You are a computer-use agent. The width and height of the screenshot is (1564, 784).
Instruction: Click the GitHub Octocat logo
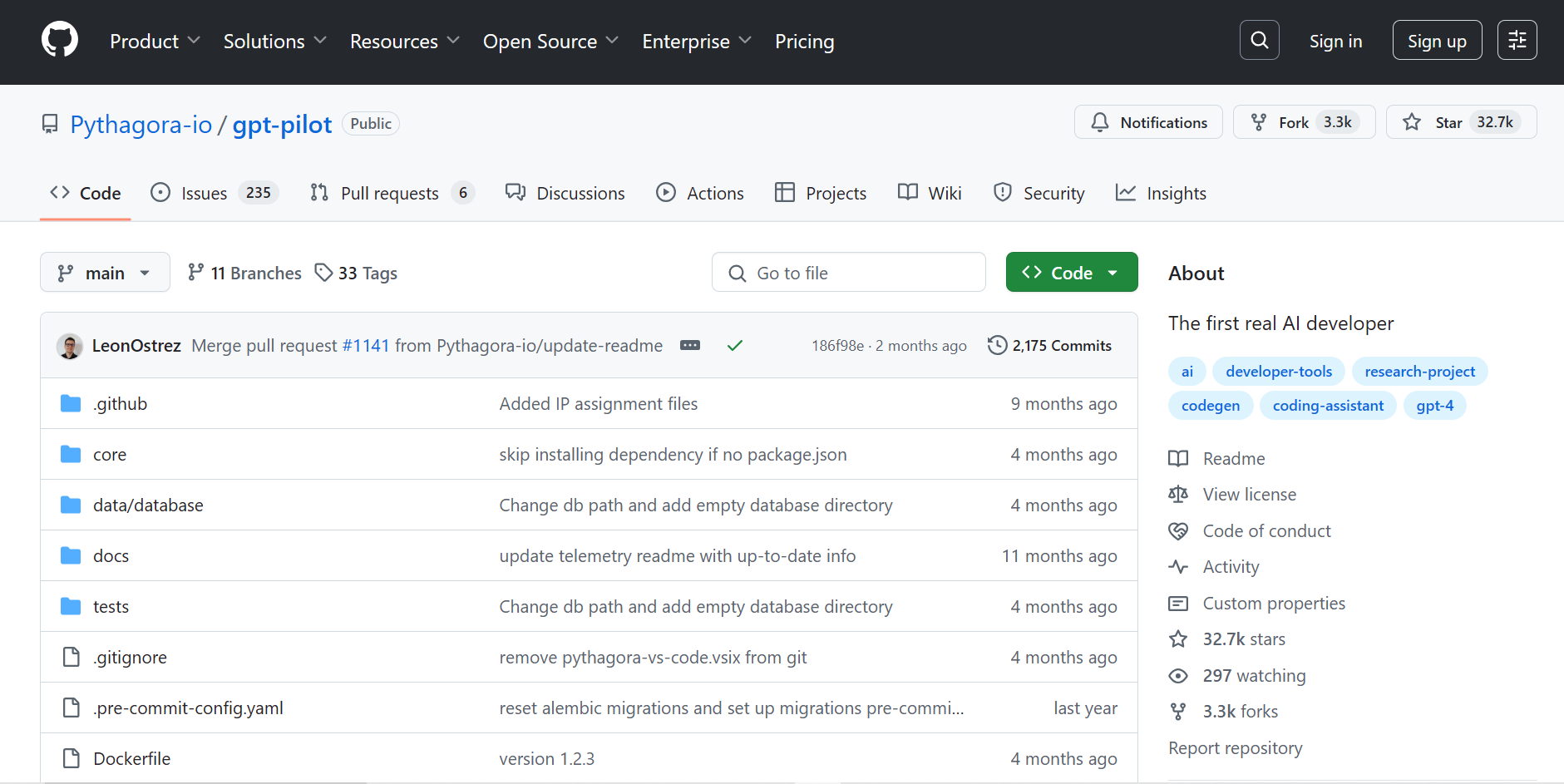point(60,40)
